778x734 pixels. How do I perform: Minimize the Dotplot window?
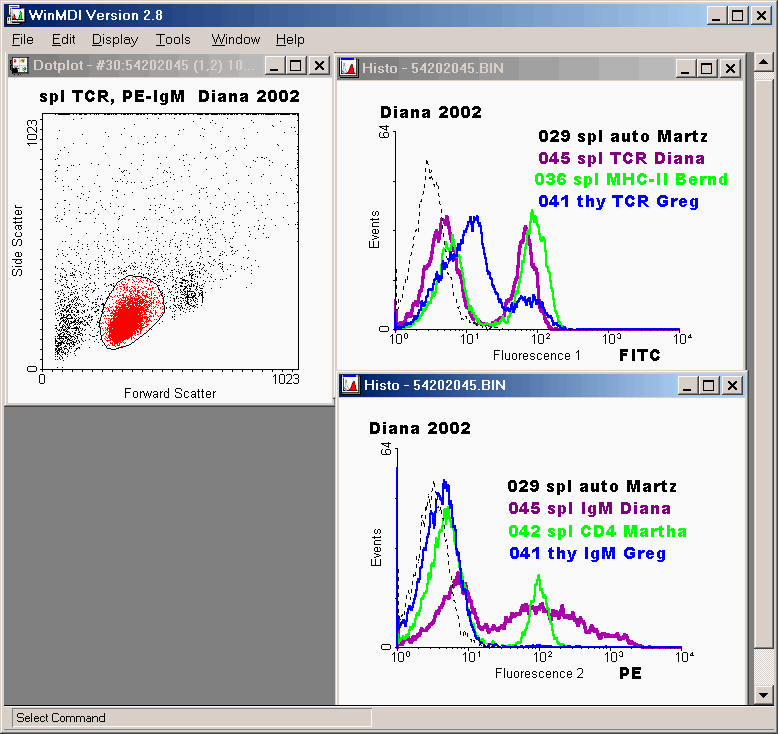tap(272, 66)
